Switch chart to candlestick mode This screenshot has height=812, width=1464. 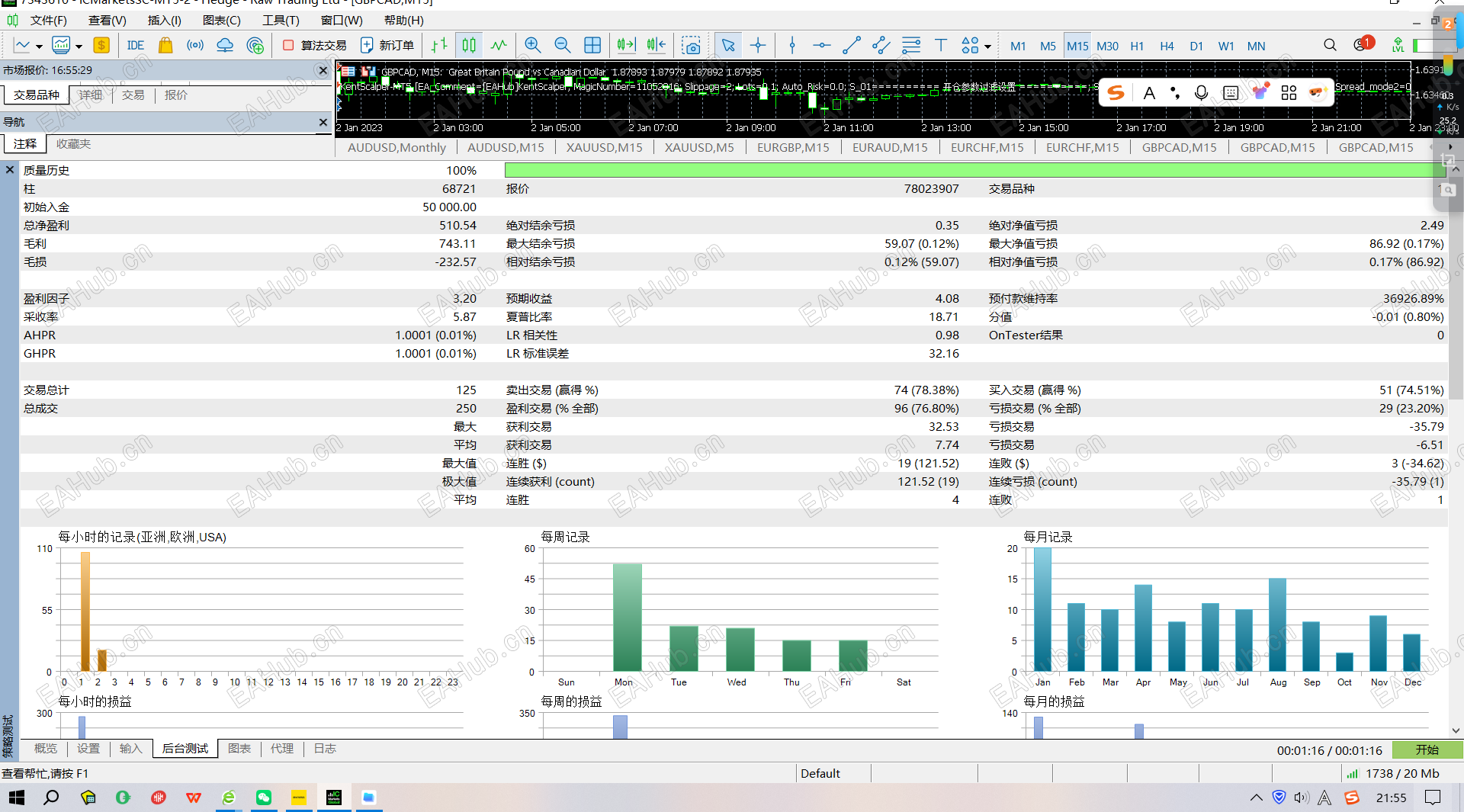469,46
